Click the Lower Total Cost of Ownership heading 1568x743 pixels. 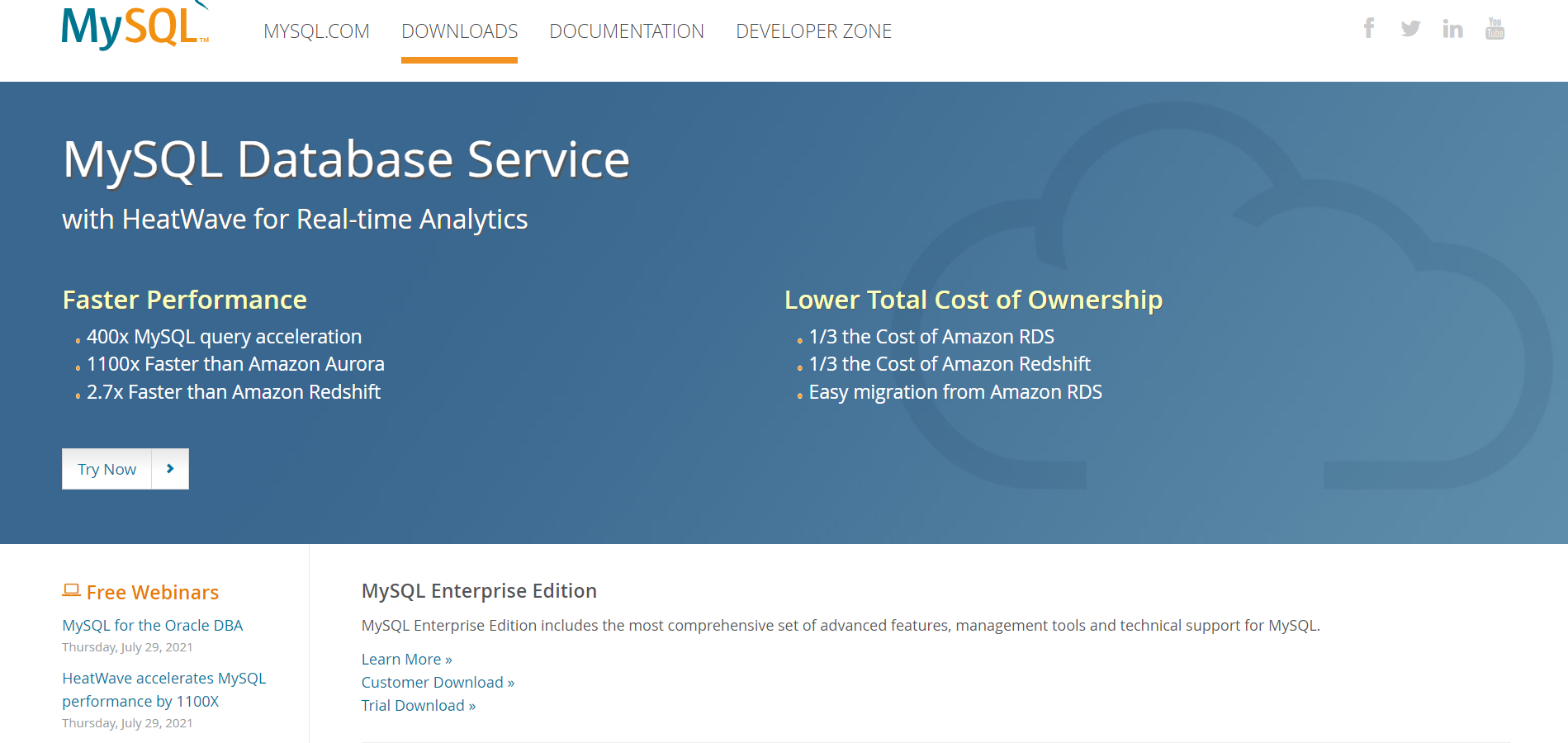[x=973, y=300]
